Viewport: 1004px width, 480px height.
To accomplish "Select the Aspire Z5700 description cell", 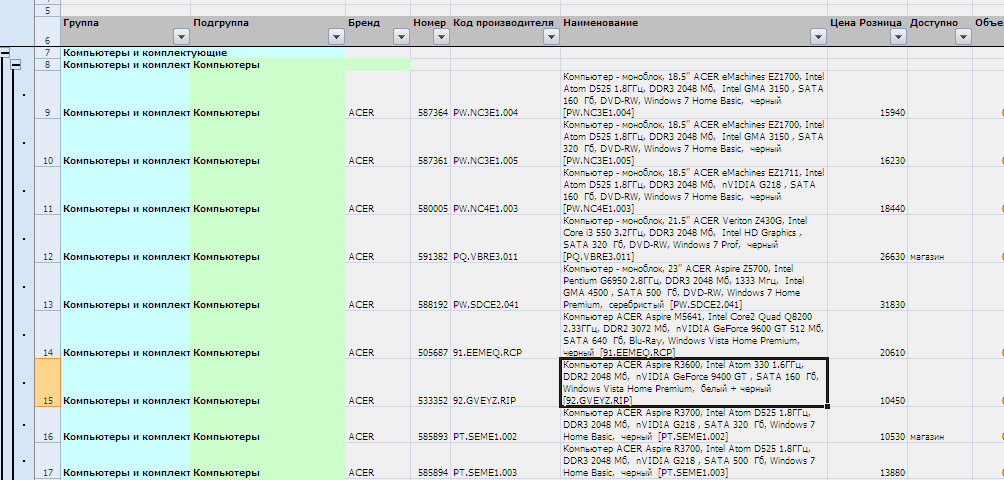I will [x=694, y=287].
